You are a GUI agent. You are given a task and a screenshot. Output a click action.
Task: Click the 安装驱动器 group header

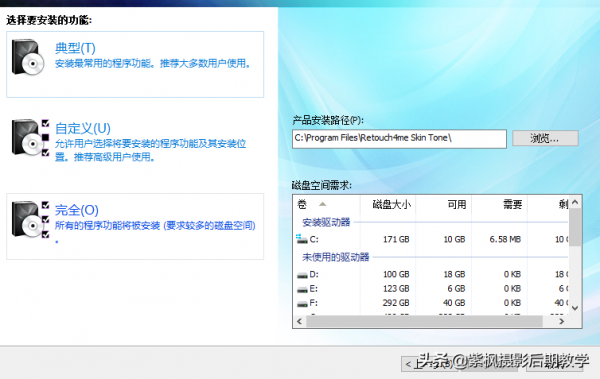[326, 222]
